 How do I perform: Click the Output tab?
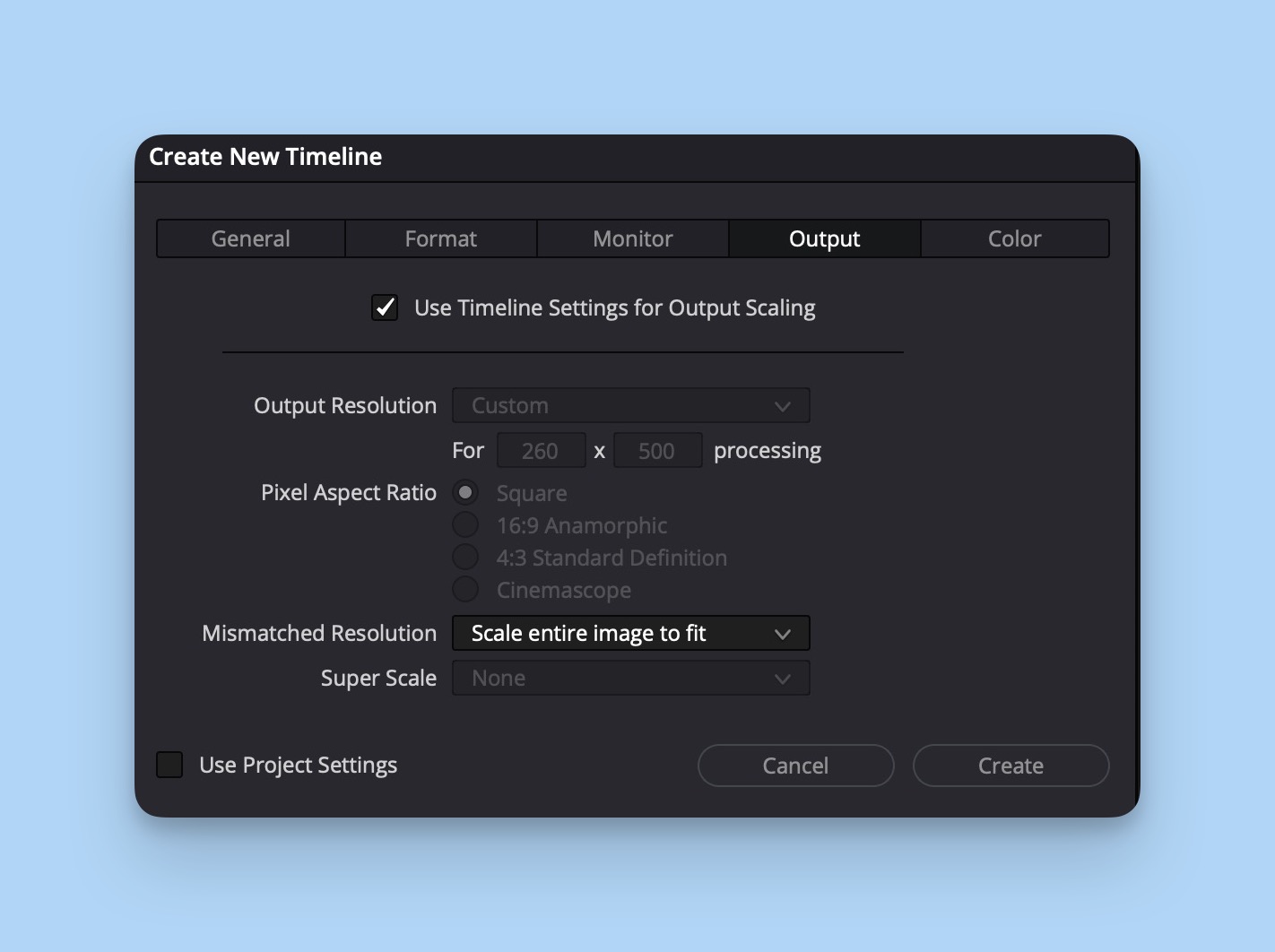click(825, 238)
